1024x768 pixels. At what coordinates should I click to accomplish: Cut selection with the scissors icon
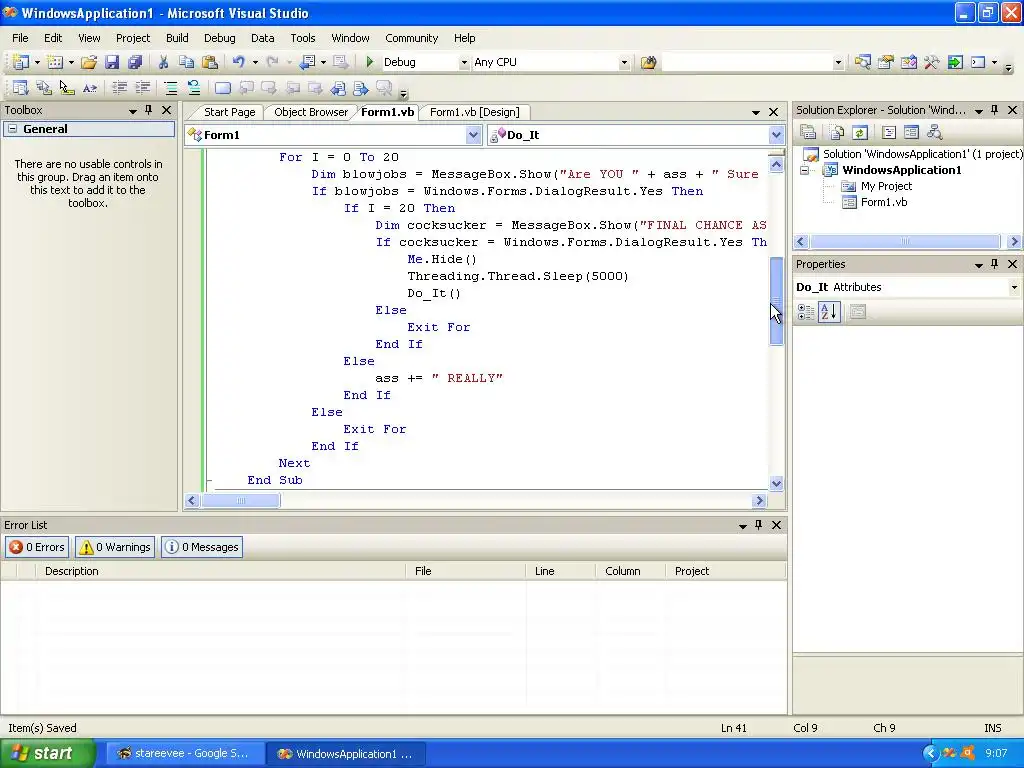tap(163, 62)
